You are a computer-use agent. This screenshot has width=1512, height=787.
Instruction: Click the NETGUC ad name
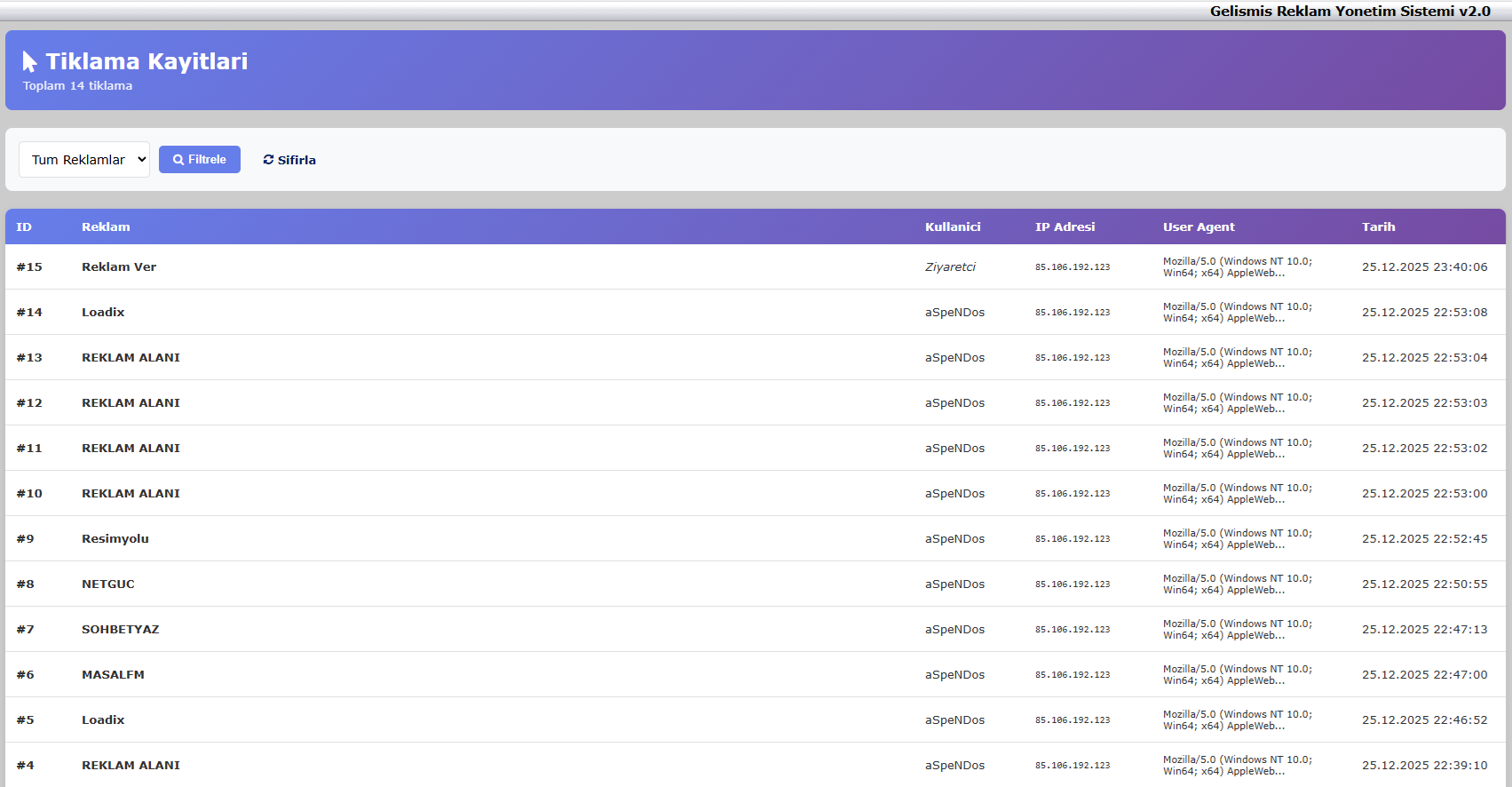click(x=108, y=584)
